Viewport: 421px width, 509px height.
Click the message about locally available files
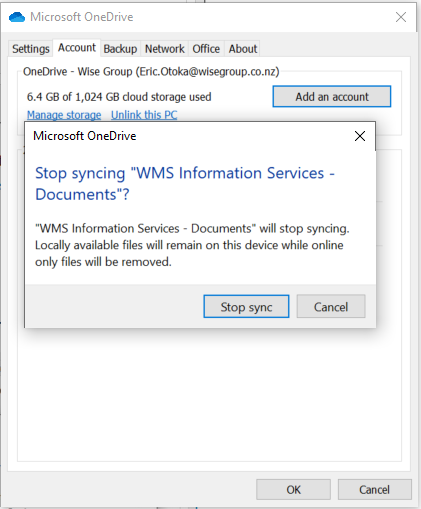[x=192, y=245]
